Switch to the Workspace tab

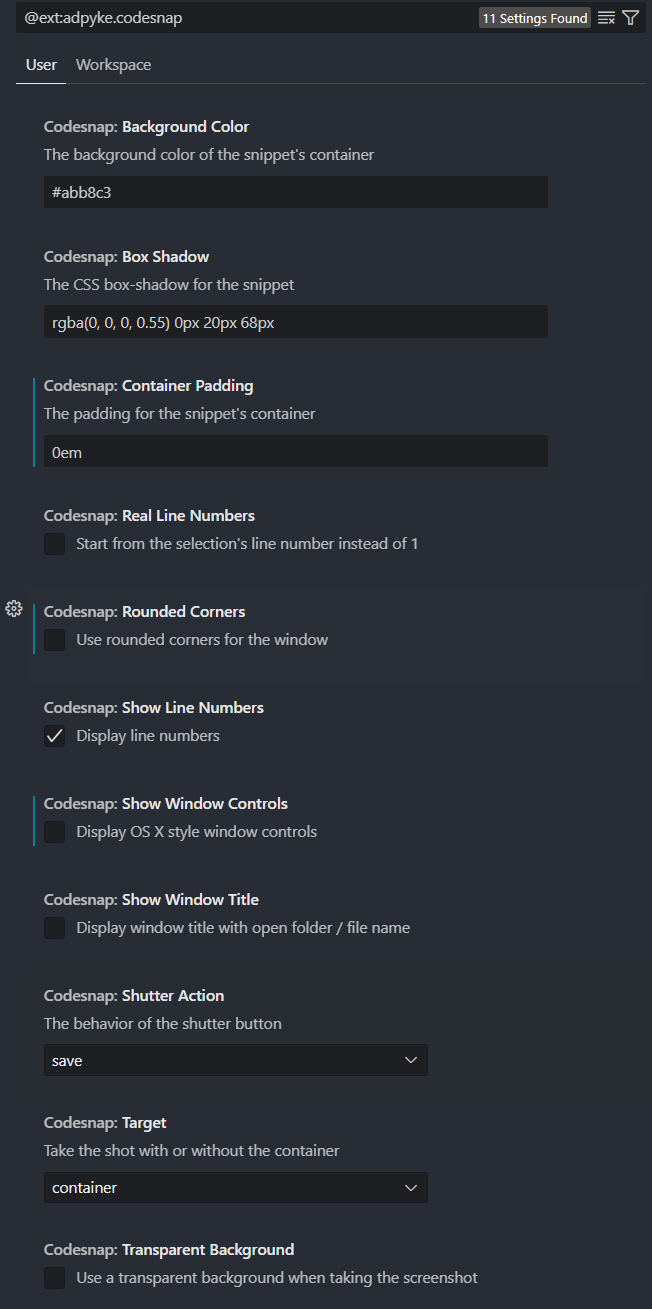[114, 65]
